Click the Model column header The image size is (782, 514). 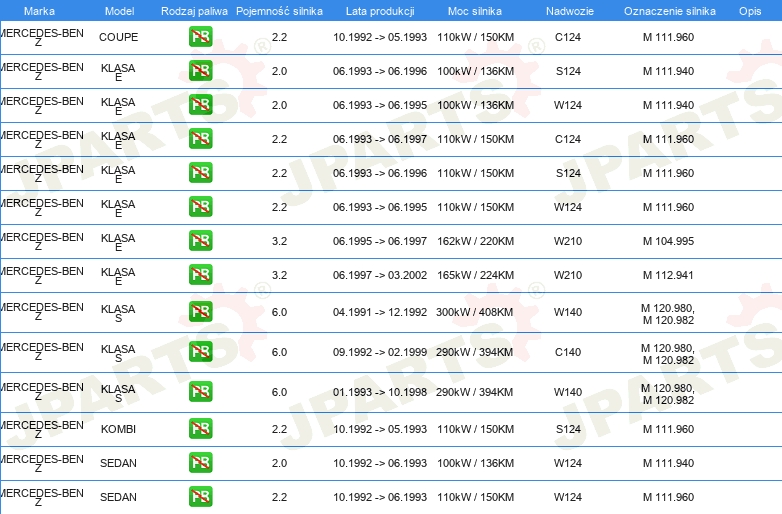(x=119, y=11)
